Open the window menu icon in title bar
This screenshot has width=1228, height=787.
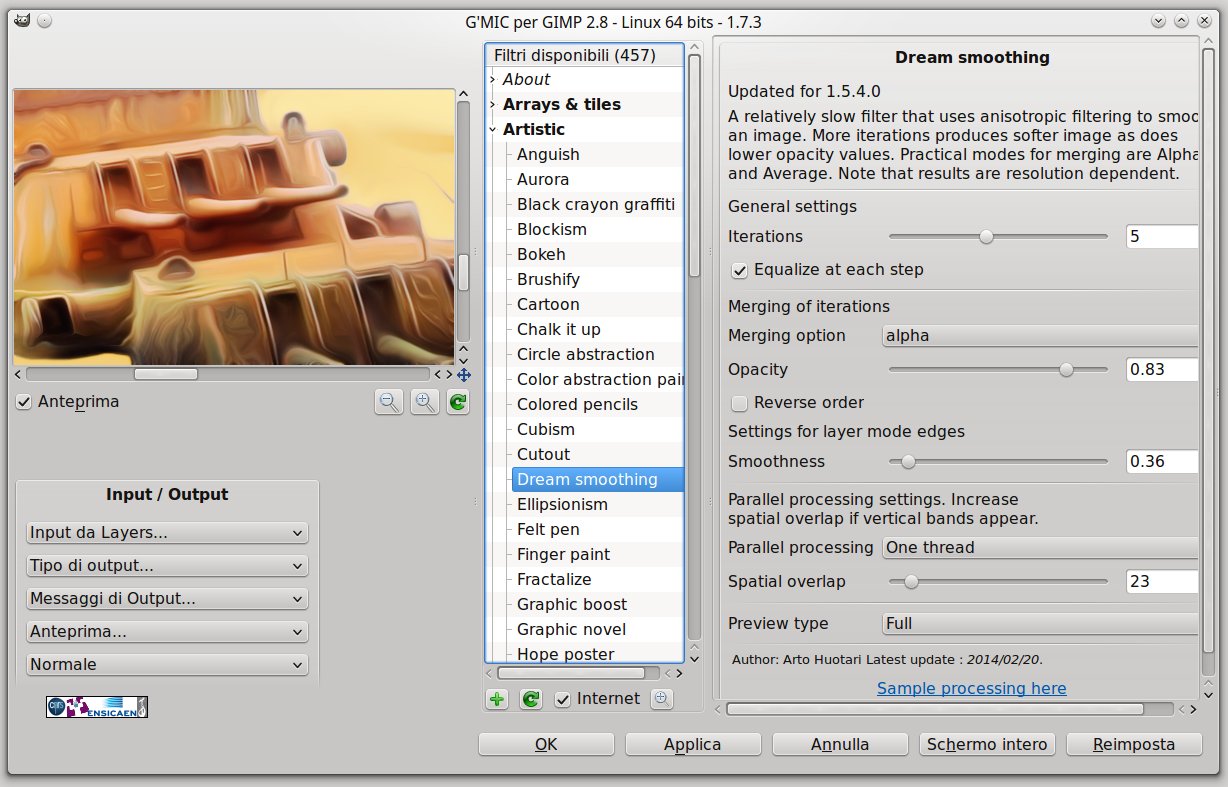21,21
